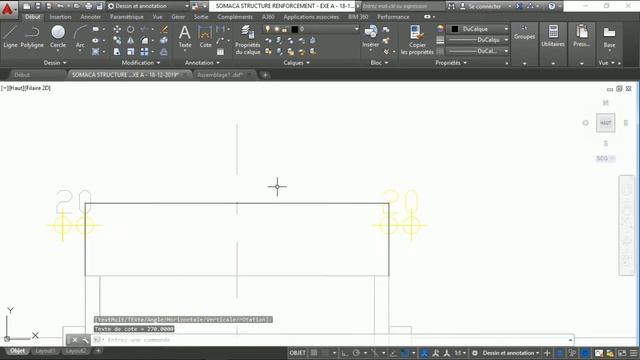Click the ViewCube HAUT face
640x360 pixels.
(x=605, y=123)
